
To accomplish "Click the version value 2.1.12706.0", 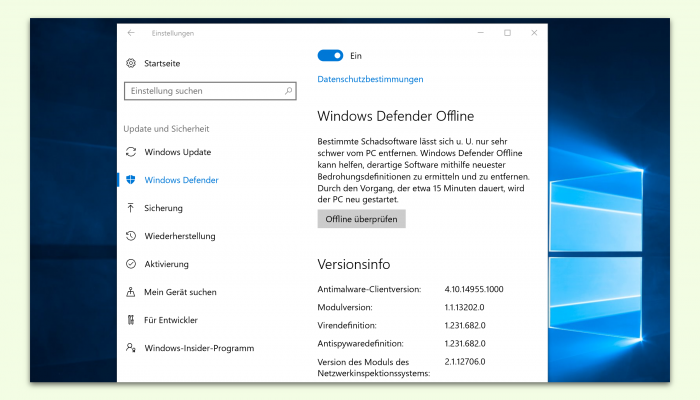I will (465, 362).
